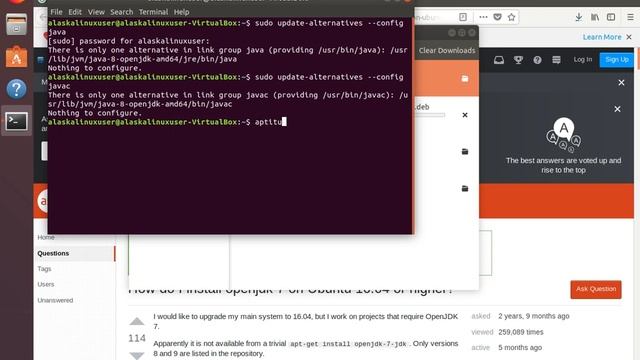The height and width of the screenshot is (360, 640).
Task: Click '2 years, 9 months ago' asked text
Action: click(x=533, y=316)
